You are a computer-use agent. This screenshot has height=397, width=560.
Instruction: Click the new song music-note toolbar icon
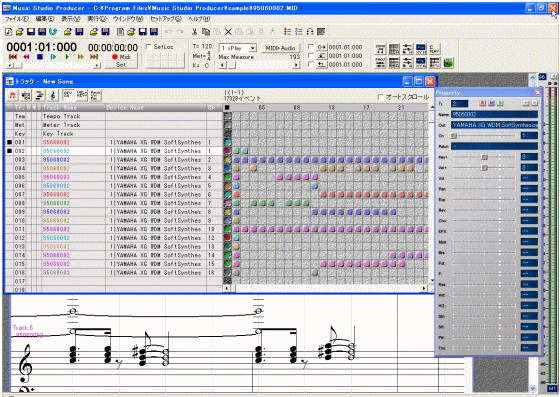point(9,32)
